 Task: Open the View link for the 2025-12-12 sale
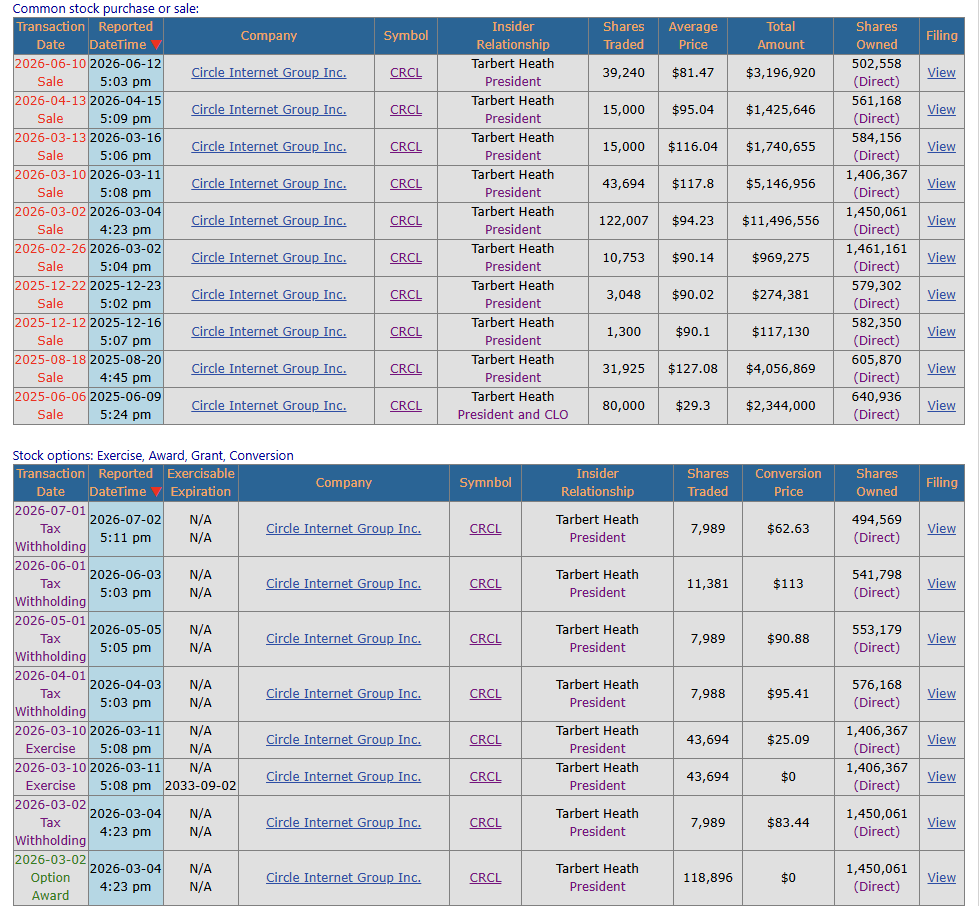point(941,332)
